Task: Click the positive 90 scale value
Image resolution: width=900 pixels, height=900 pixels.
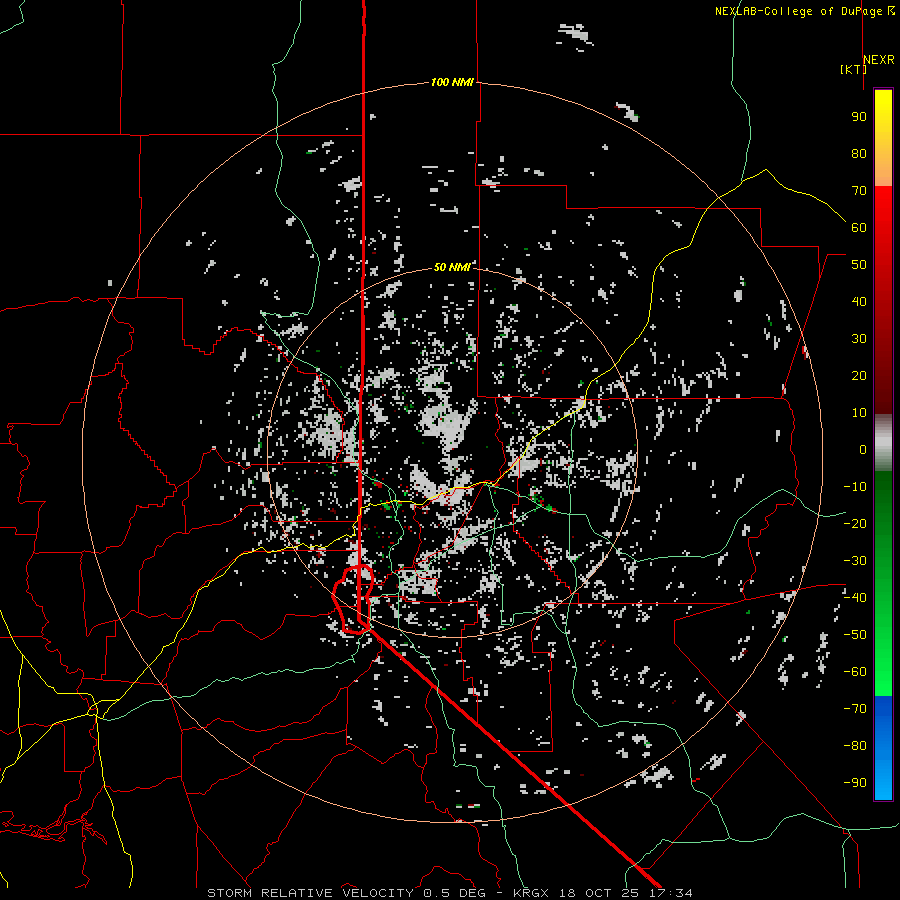Action: tap(859, 117)
